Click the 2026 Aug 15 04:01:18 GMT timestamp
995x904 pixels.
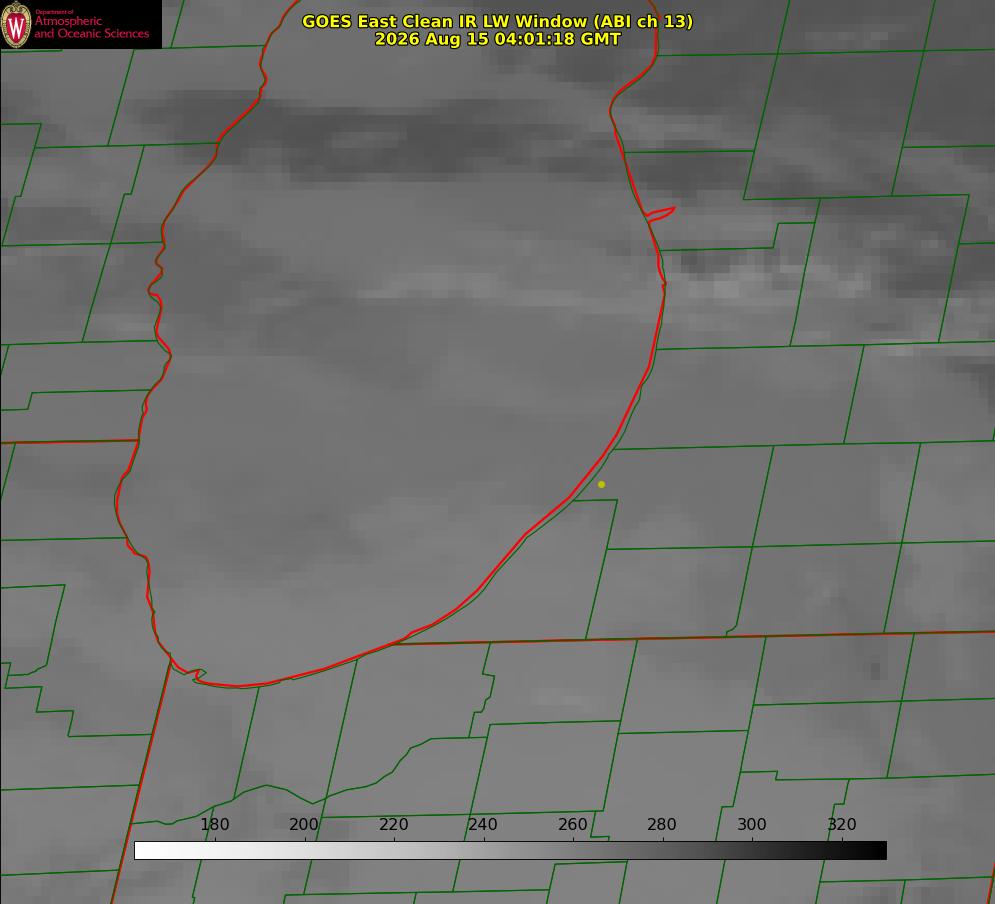click(x=497, y=39)
